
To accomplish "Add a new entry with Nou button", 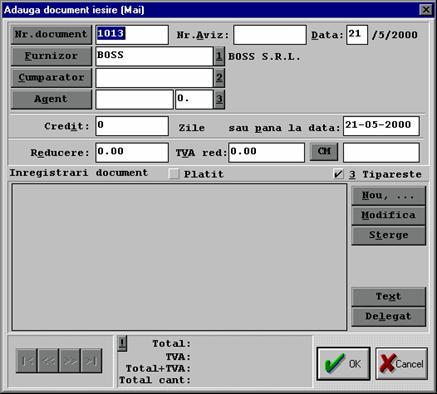I will coord(389,196).
